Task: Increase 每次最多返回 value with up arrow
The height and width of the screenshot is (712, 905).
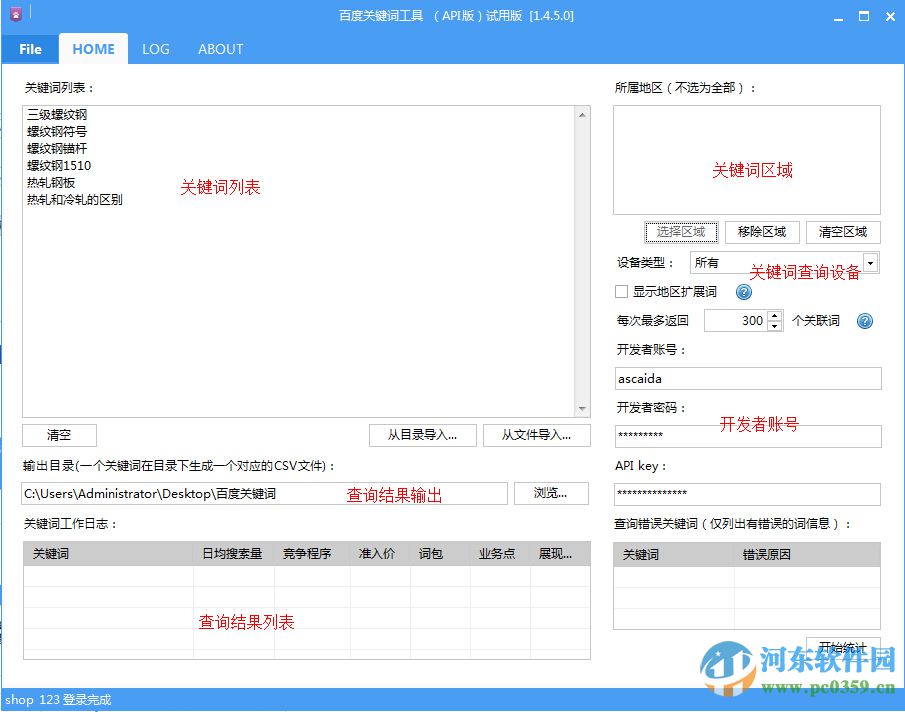Action: click(x=775, y=316)
